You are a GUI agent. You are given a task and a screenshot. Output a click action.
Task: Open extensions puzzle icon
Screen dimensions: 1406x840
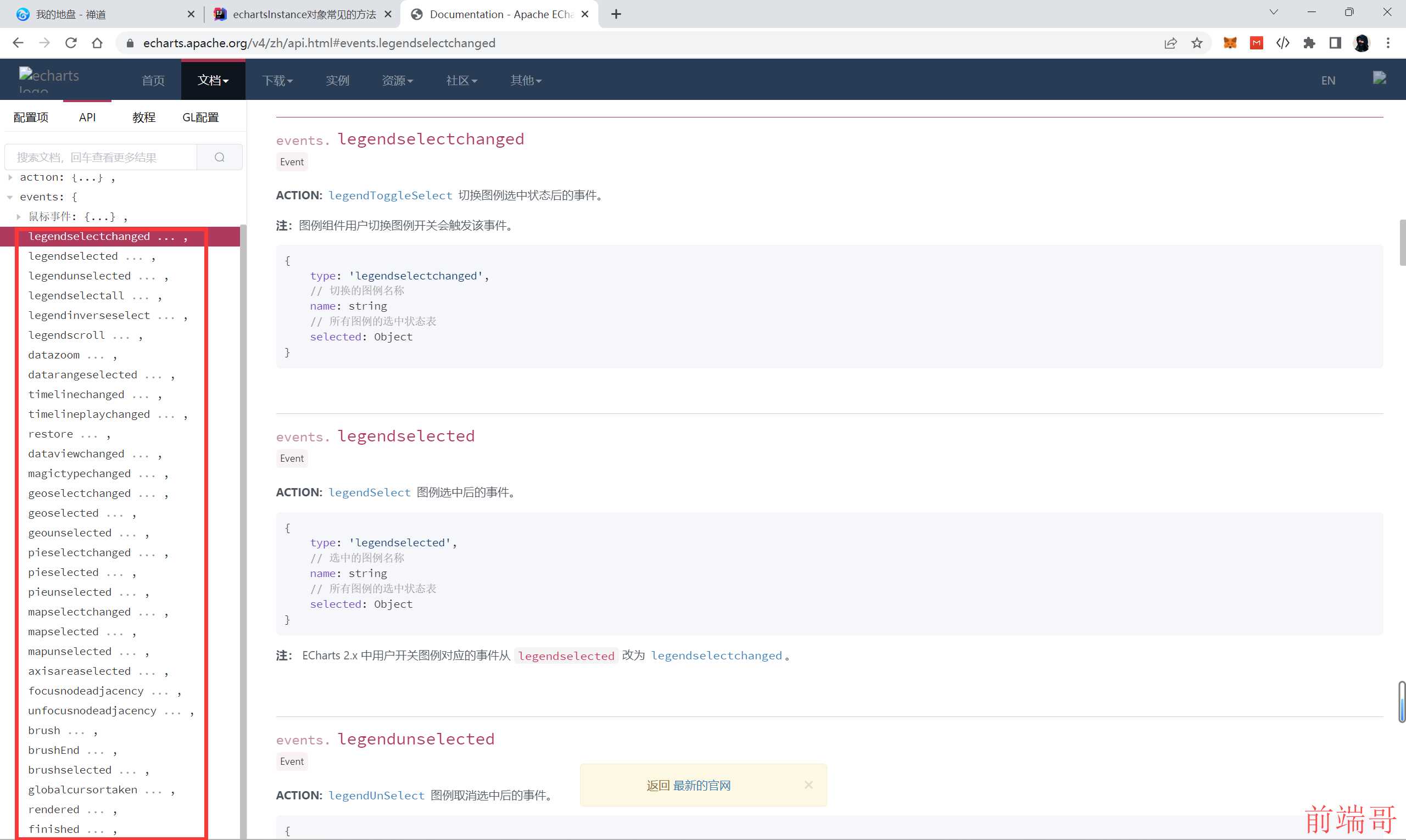[x=1309, y=43]
